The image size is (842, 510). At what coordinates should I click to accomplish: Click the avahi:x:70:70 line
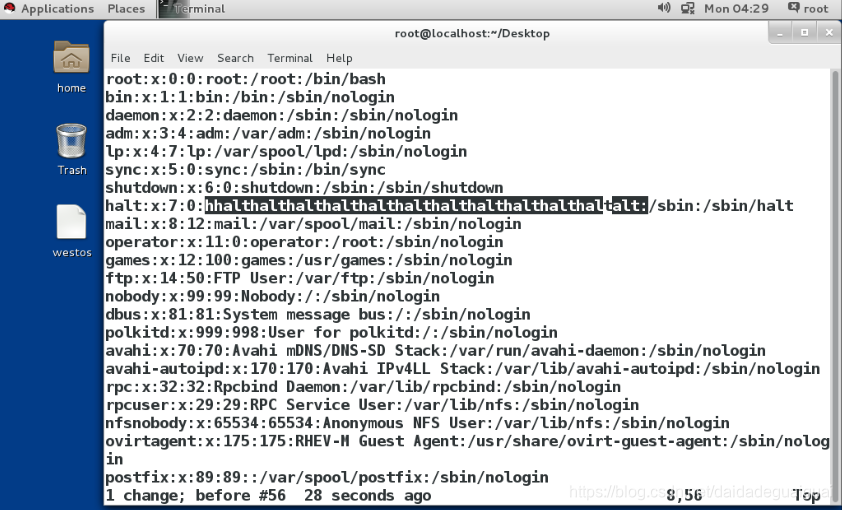435,351
